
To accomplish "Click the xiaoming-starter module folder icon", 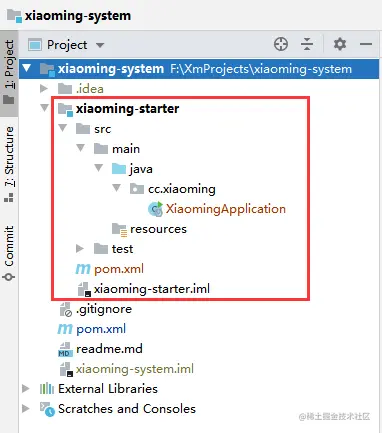I will pos(65,109).
